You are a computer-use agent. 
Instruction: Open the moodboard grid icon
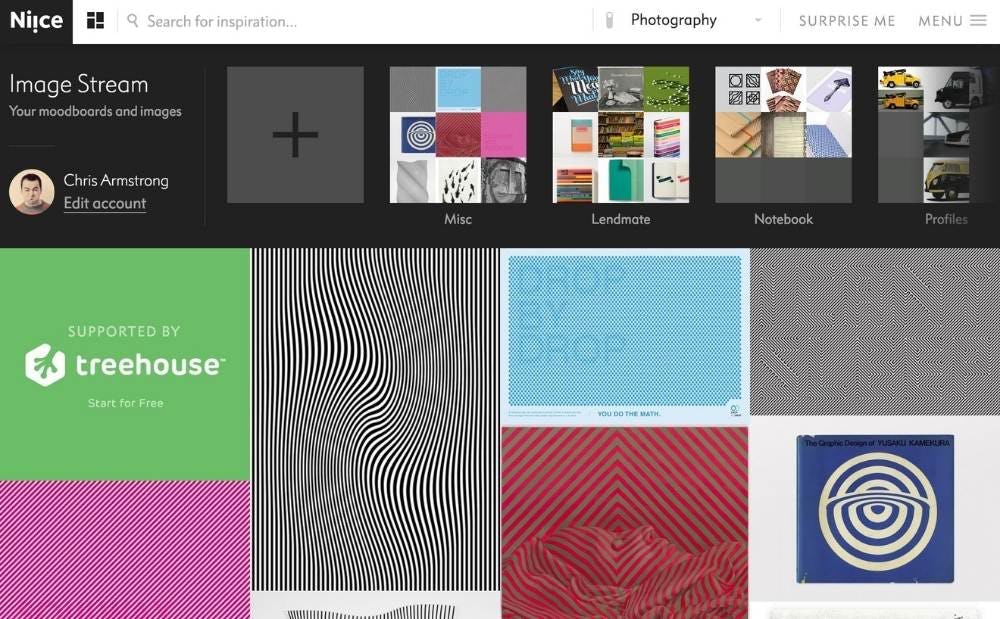pos(95,21)
